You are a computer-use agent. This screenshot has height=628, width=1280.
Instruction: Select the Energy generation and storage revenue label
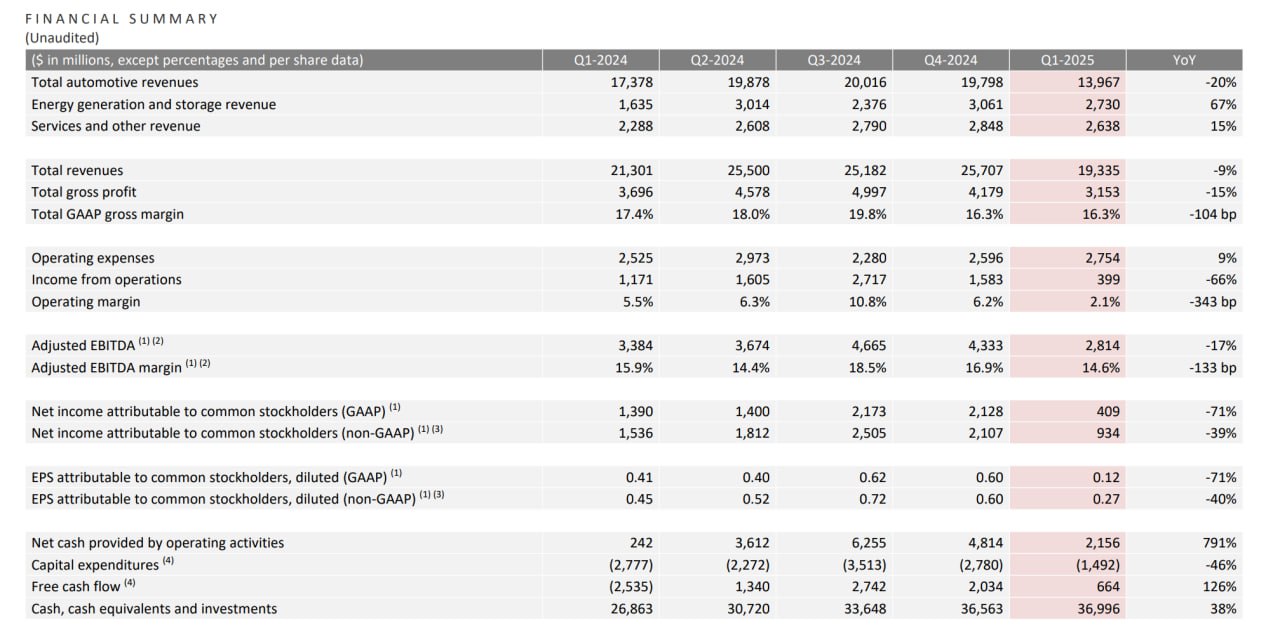[154, 104]
